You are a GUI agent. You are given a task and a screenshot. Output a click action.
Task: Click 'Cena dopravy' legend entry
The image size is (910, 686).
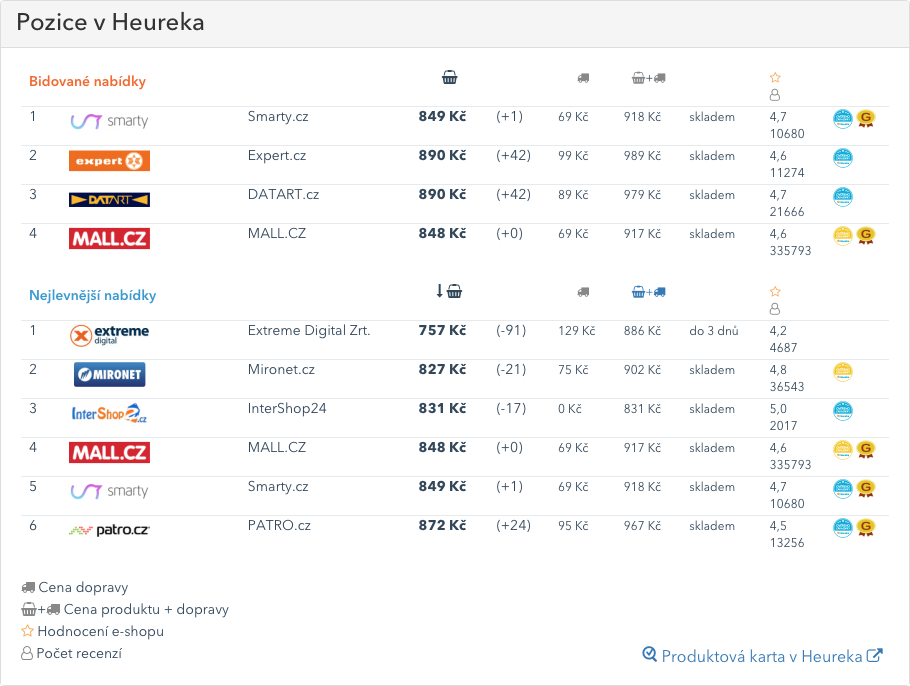75,587
